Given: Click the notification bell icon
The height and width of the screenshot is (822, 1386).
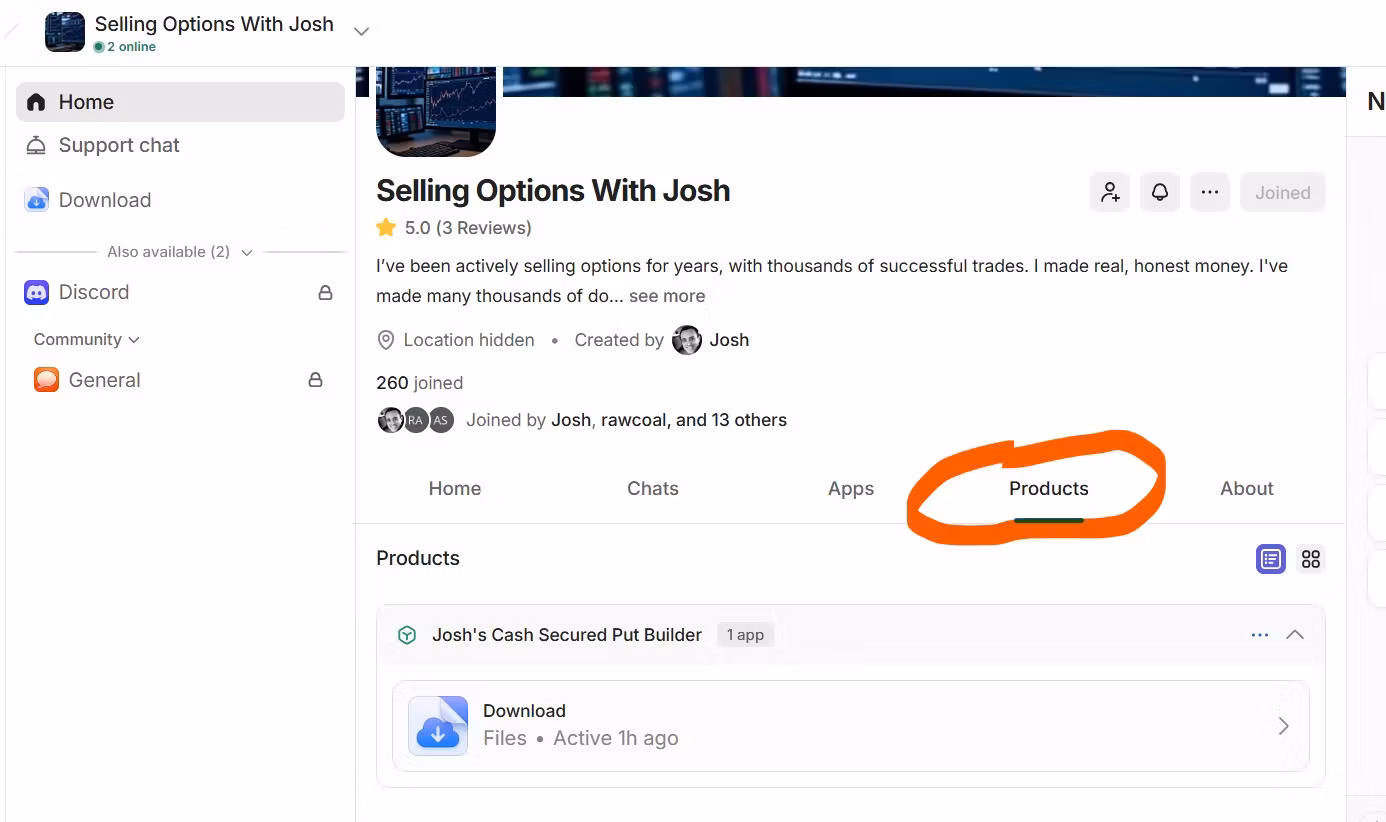Looking at the screenshot, I should tap(1160, 192).
